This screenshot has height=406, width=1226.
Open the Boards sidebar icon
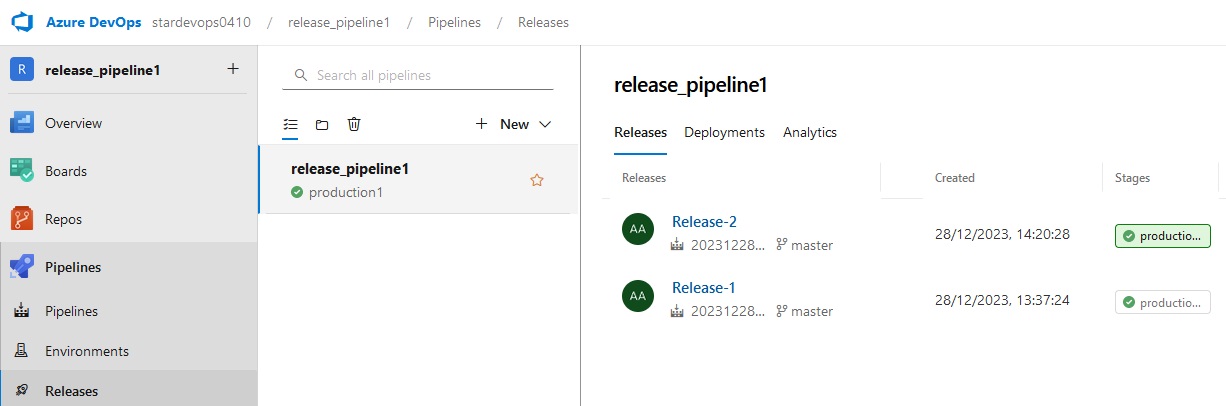(22, 171)
